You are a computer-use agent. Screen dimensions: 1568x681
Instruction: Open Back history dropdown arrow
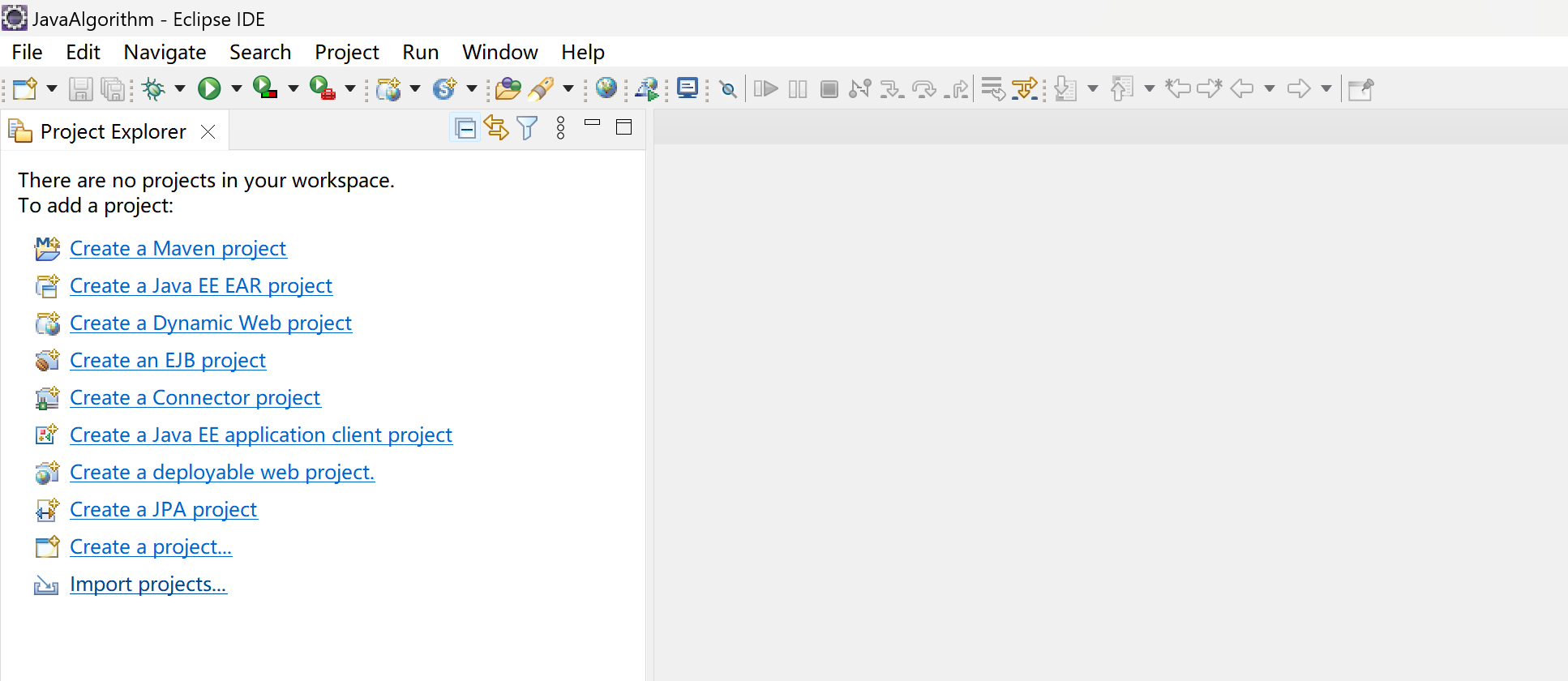coord(1270,88)
